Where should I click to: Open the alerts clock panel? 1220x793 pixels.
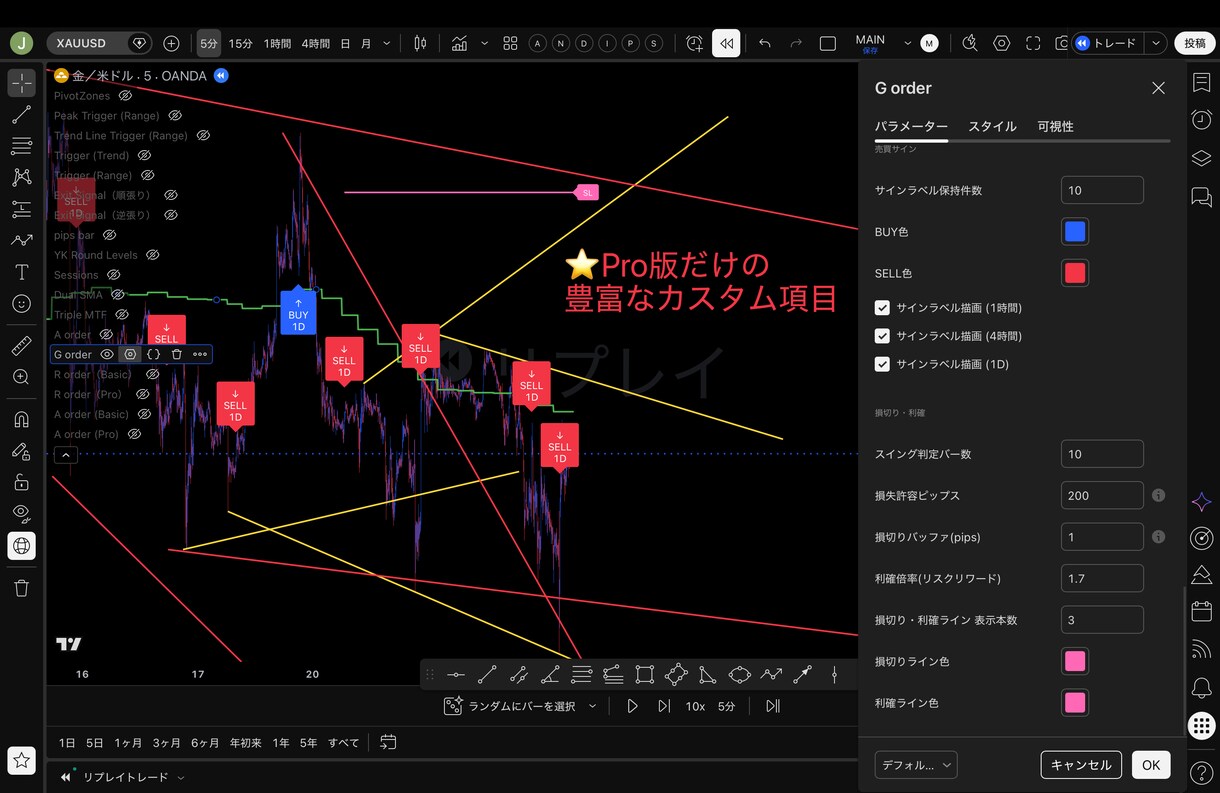pyautogui.click(x=1202, y=119)
